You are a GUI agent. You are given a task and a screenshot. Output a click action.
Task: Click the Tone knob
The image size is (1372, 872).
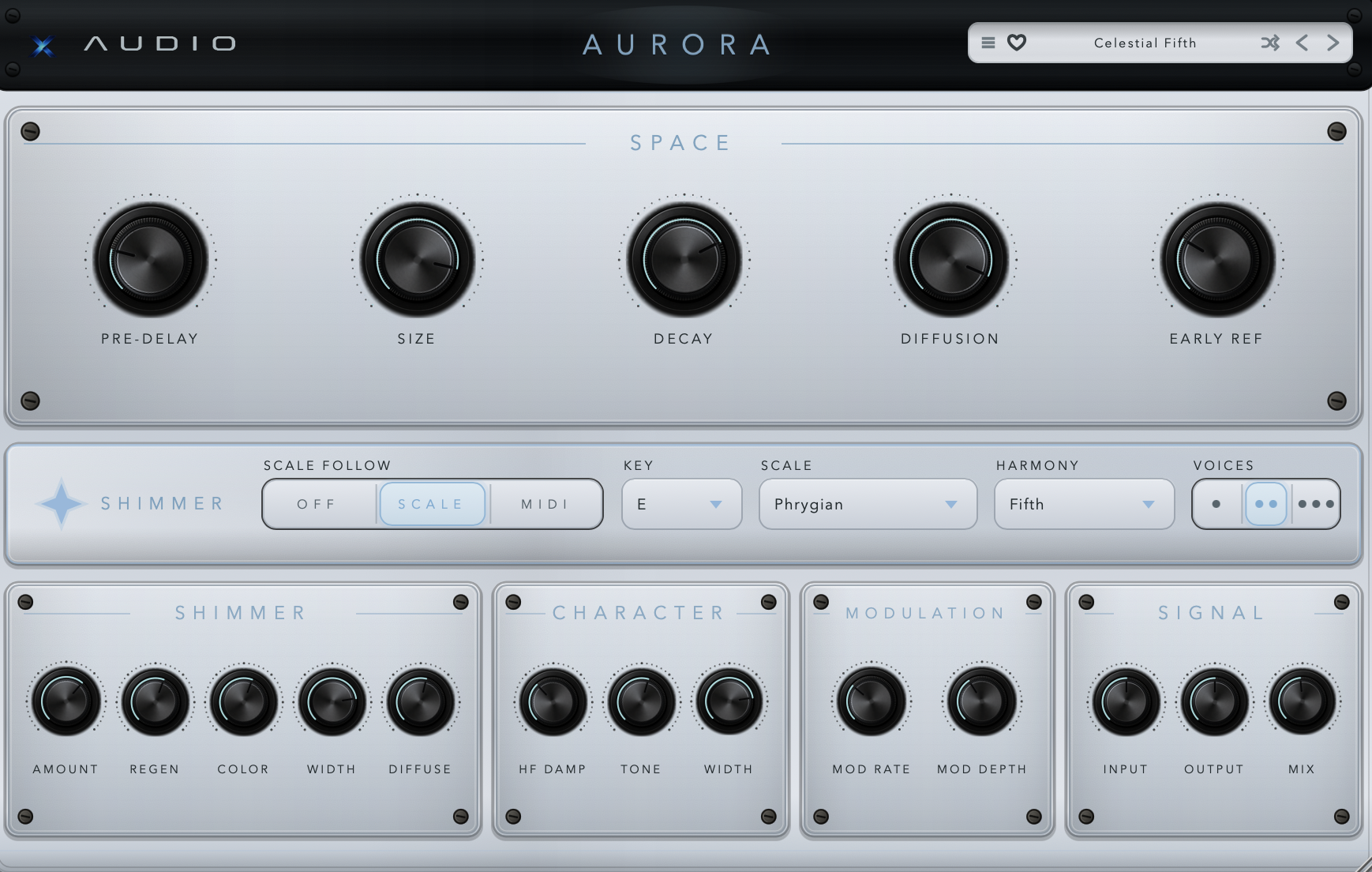coord(641,701)
